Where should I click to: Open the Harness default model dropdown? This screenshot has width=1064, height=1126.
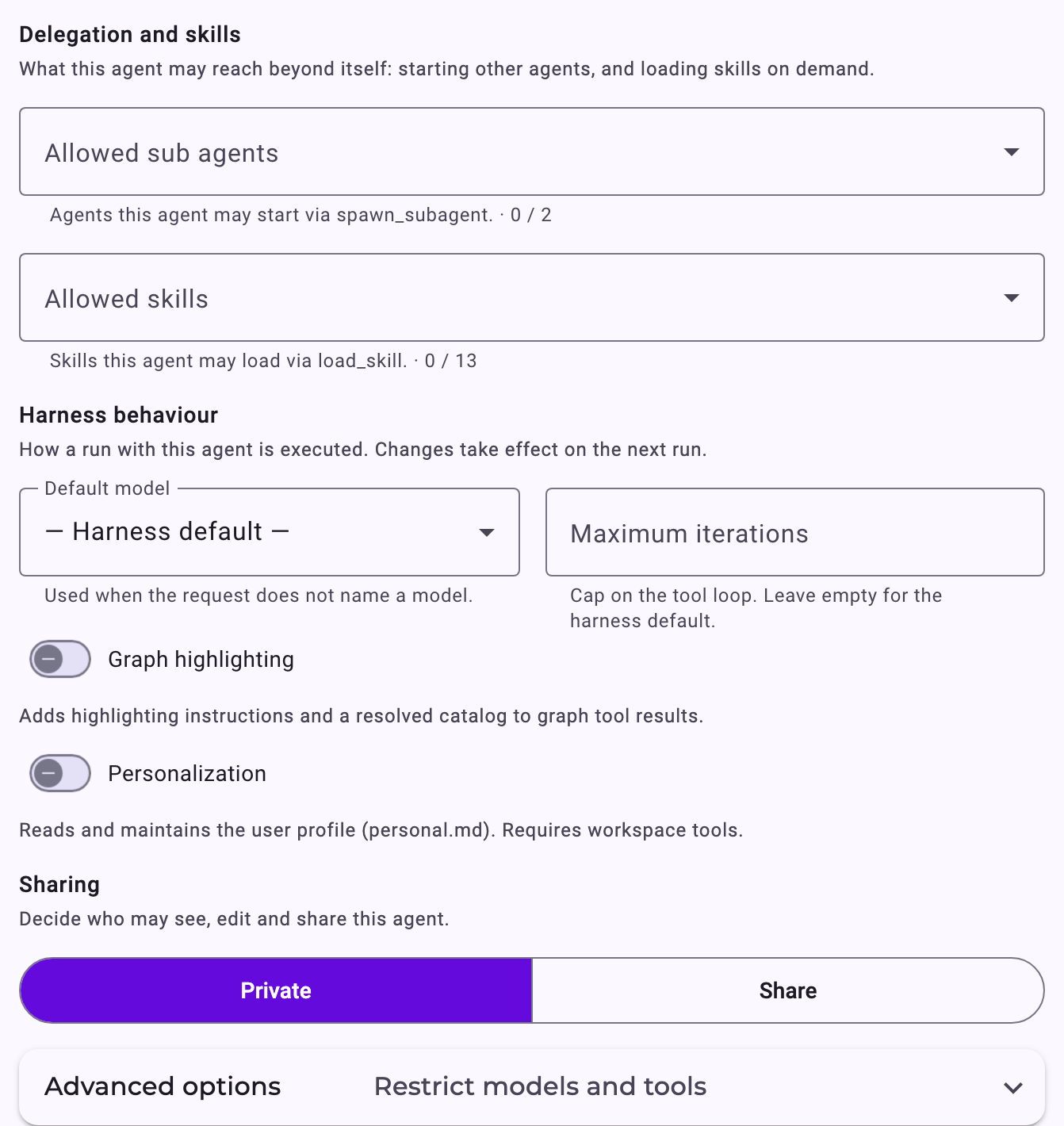pyautogui.click(x=270, y=532)
